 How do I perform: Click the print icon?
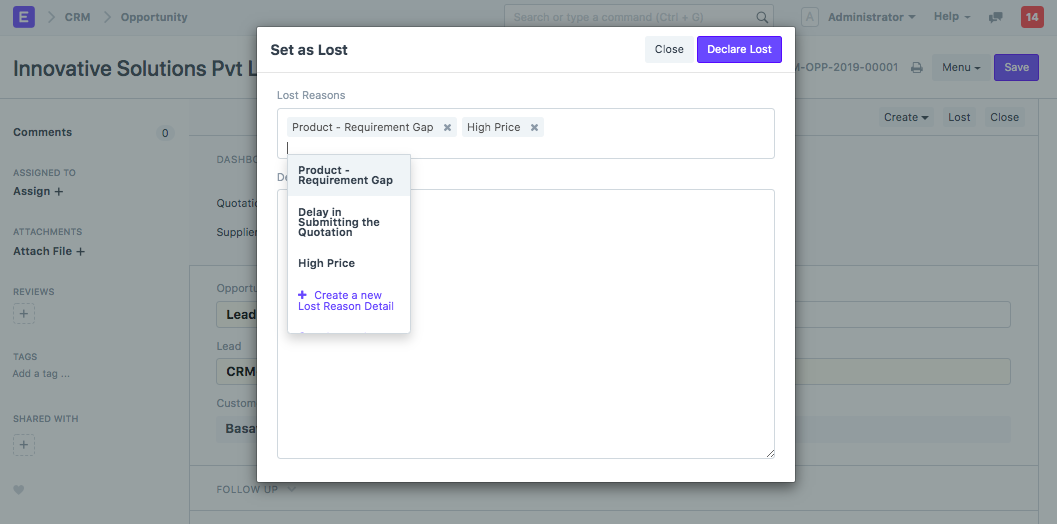[916, 68]
